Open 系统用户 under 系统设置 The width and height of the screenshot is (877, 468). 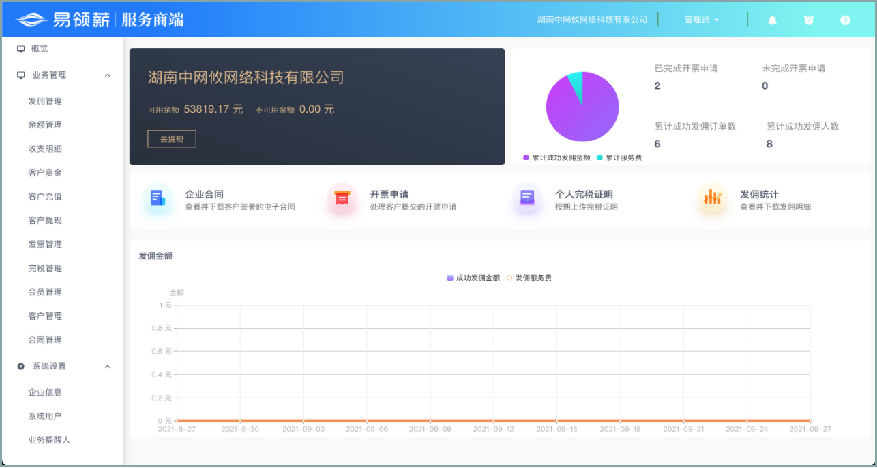coord(45,416)
